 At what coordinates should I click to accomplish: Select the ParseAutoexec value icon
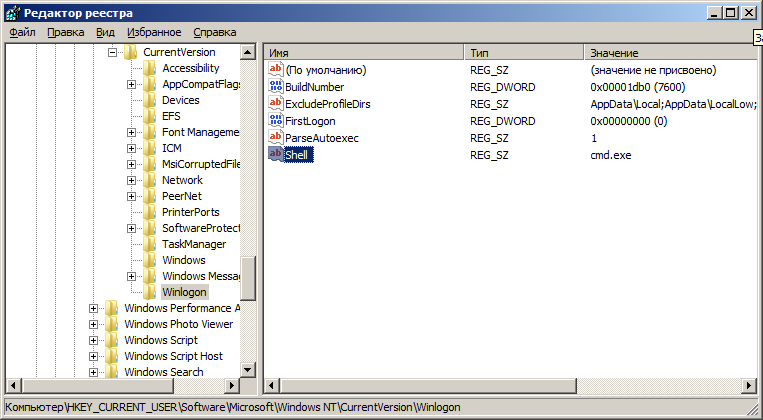276,137
